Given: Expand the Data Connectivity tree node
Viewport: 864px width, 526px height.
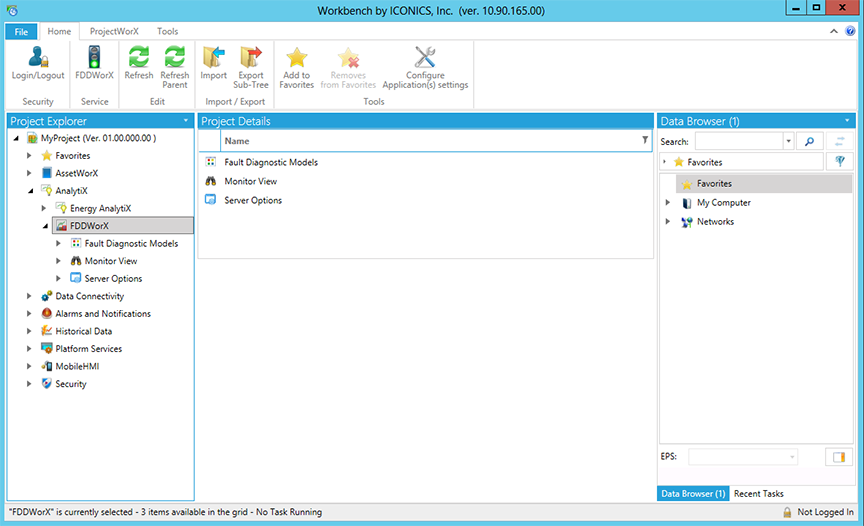Looking at the screenshot, I should (x=30, y=296).
